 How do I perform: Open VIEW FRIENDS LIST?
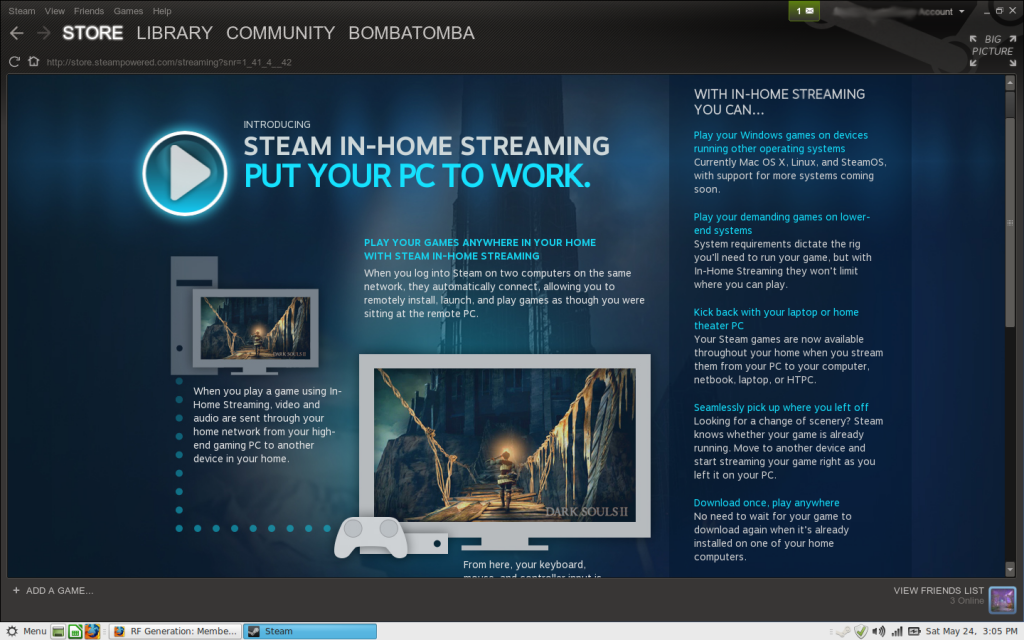938,590
